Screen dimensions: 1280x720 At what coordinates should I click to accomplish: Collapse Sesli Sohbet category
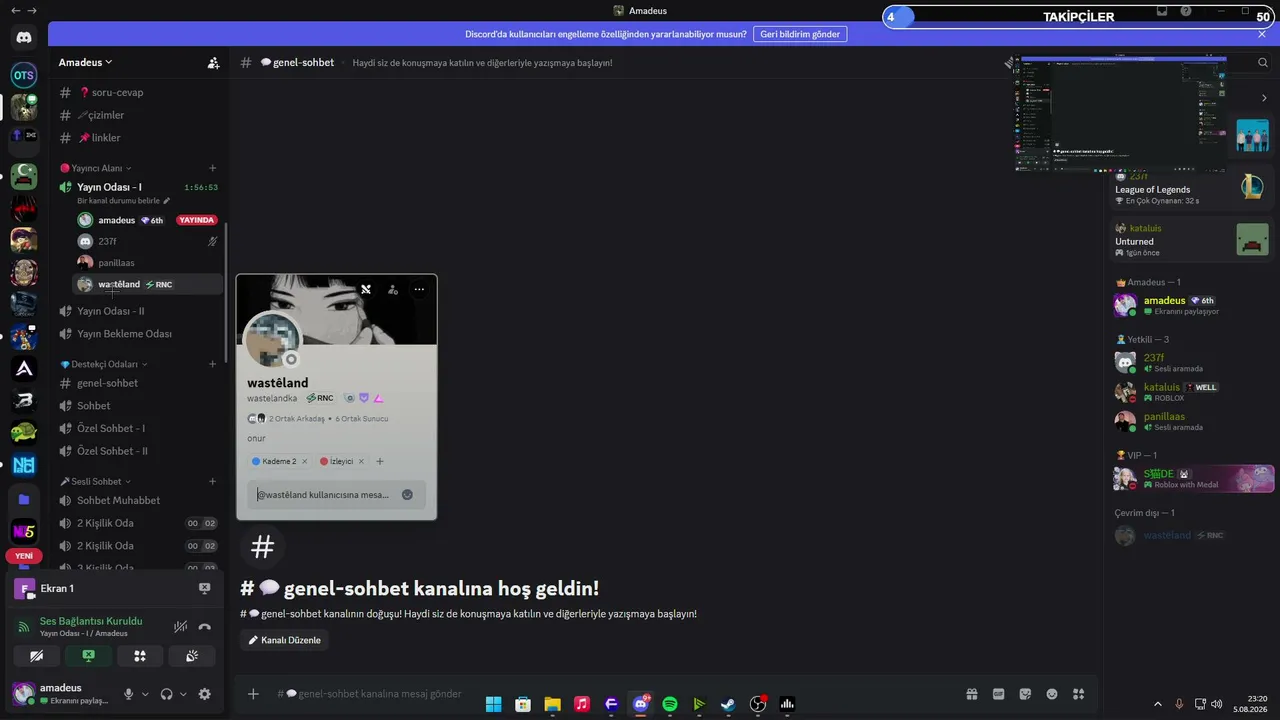tap(95, 481)
